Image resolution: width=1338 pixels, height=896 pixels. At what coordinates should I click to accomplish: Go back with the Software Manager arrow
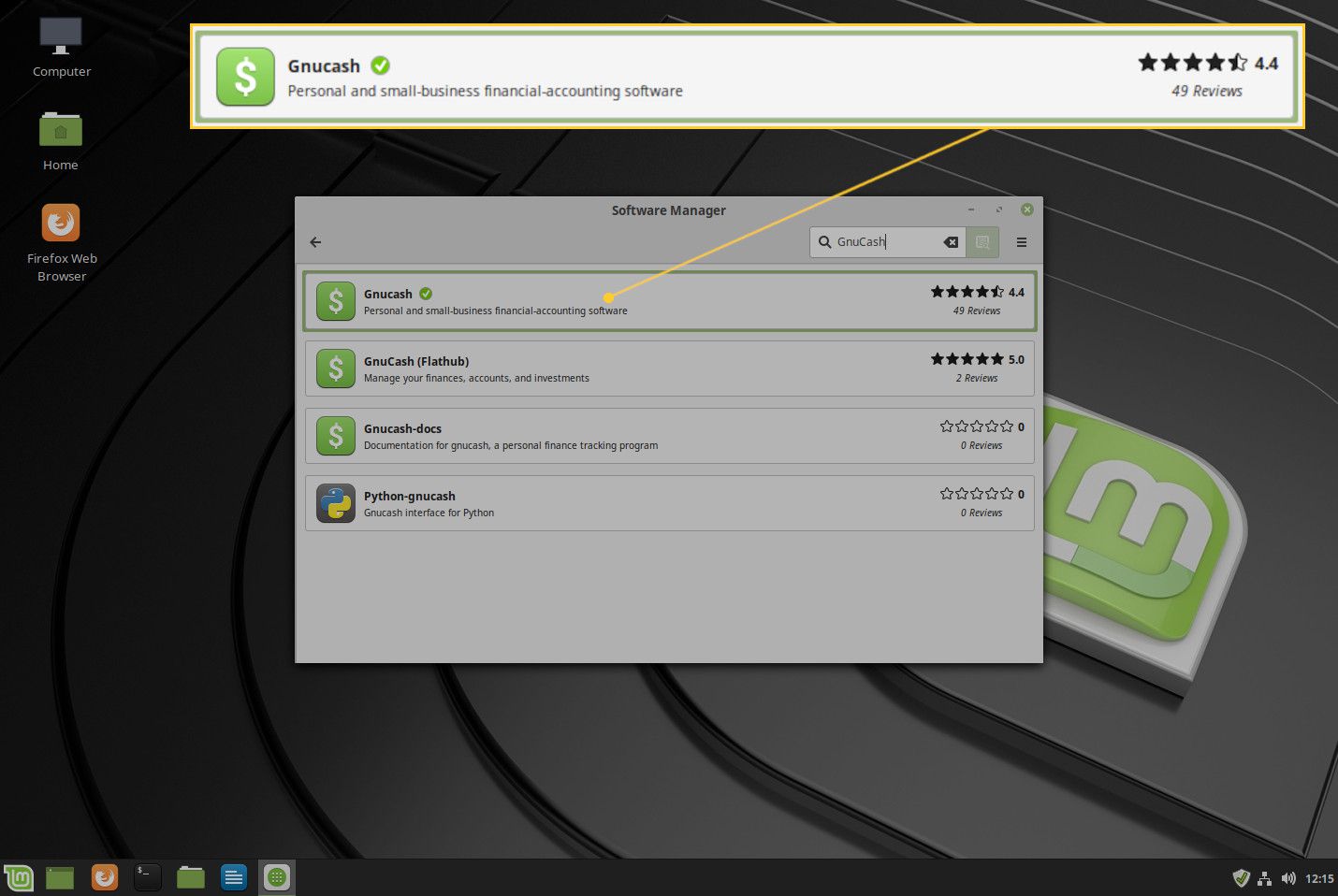click(315, 242)
